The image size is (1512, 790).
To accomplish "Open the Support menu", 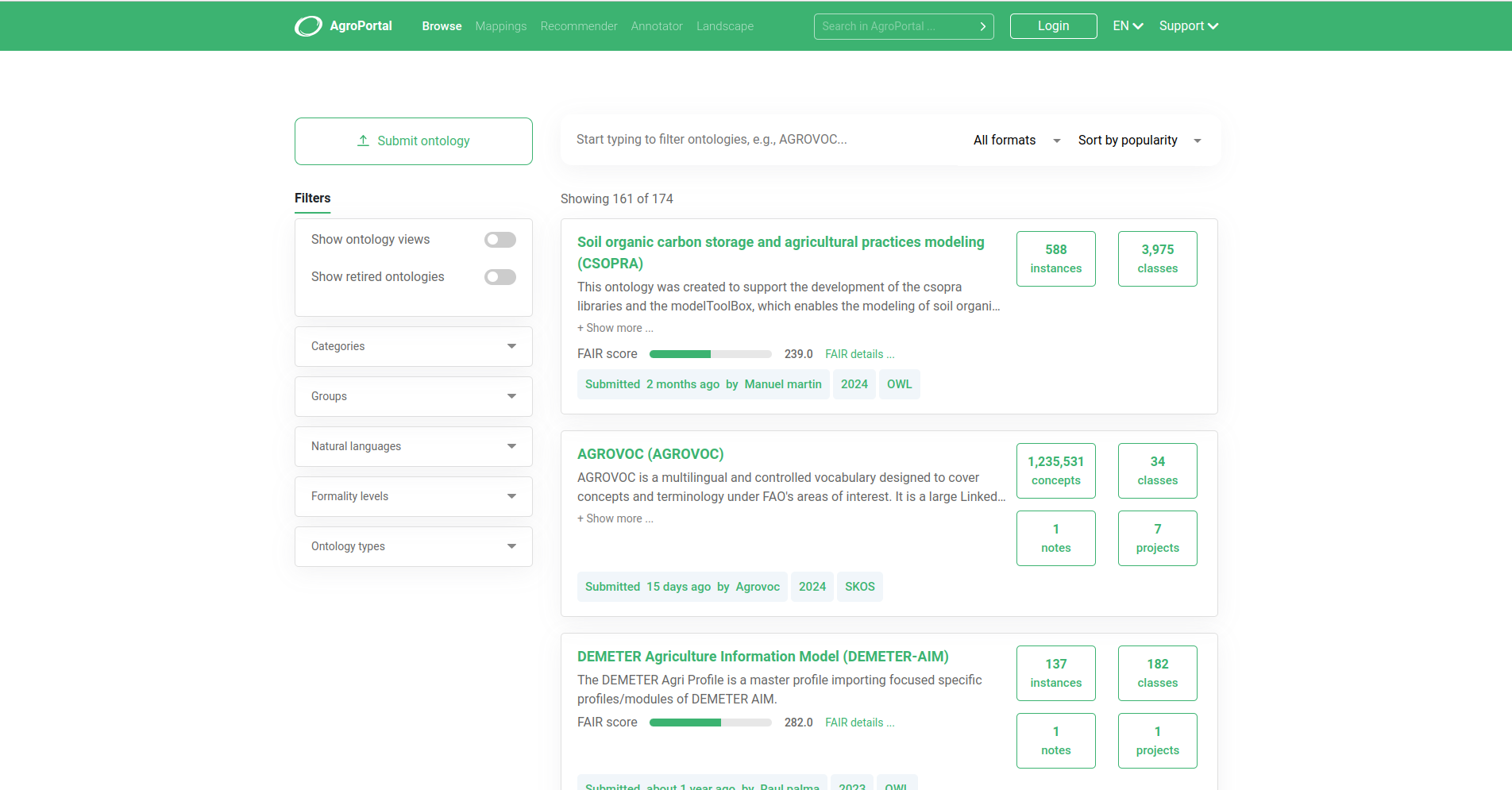I will coord(1189,26).
